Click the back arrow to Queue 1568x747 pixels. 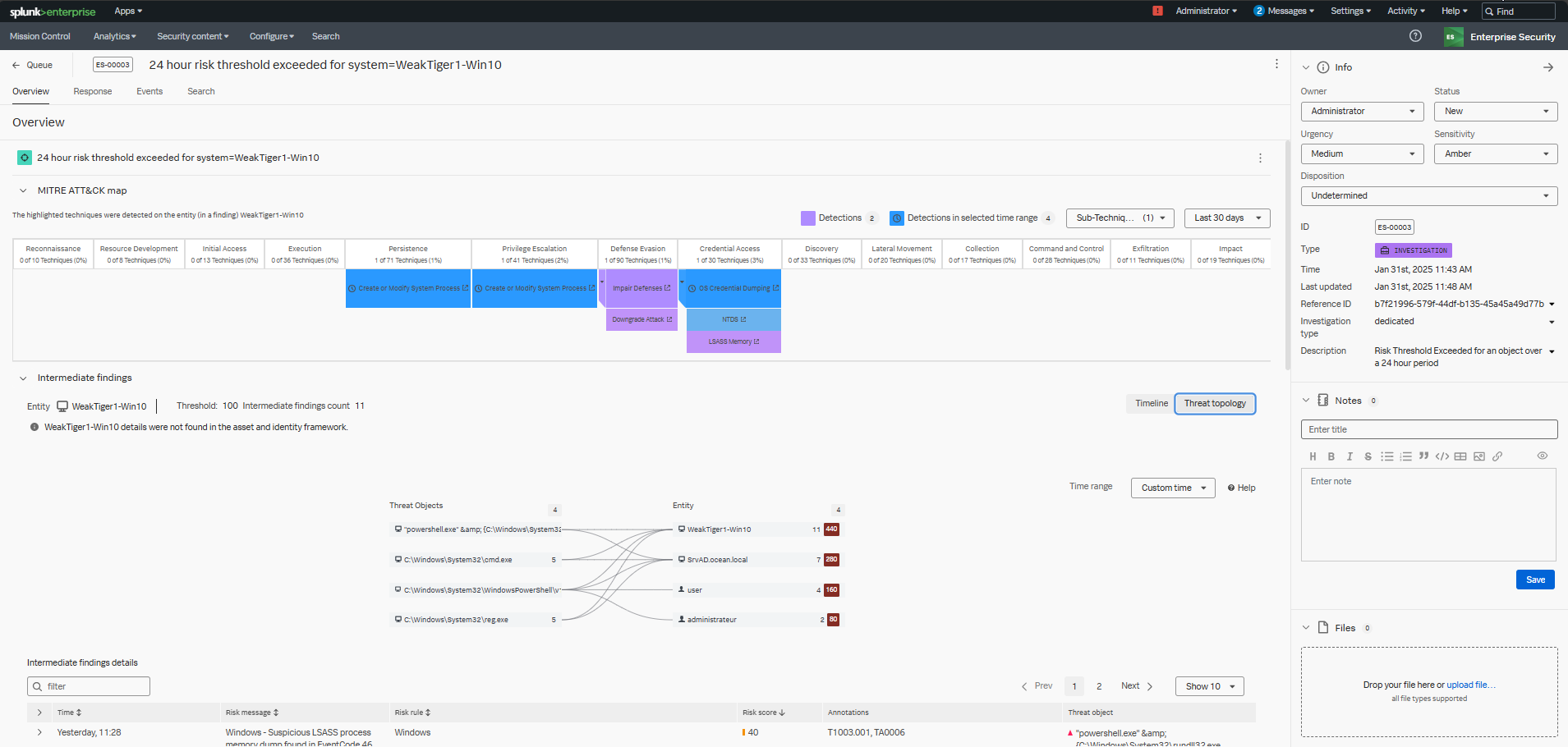[16, 65]
